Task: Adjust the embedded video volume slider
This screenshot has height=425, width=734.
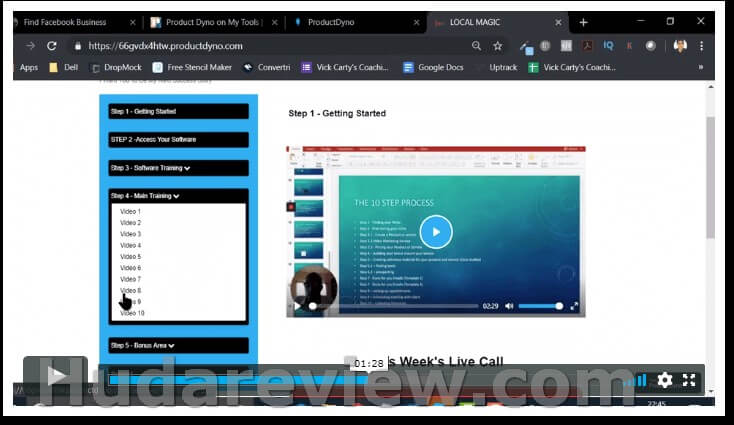Action: click(540, 306)
